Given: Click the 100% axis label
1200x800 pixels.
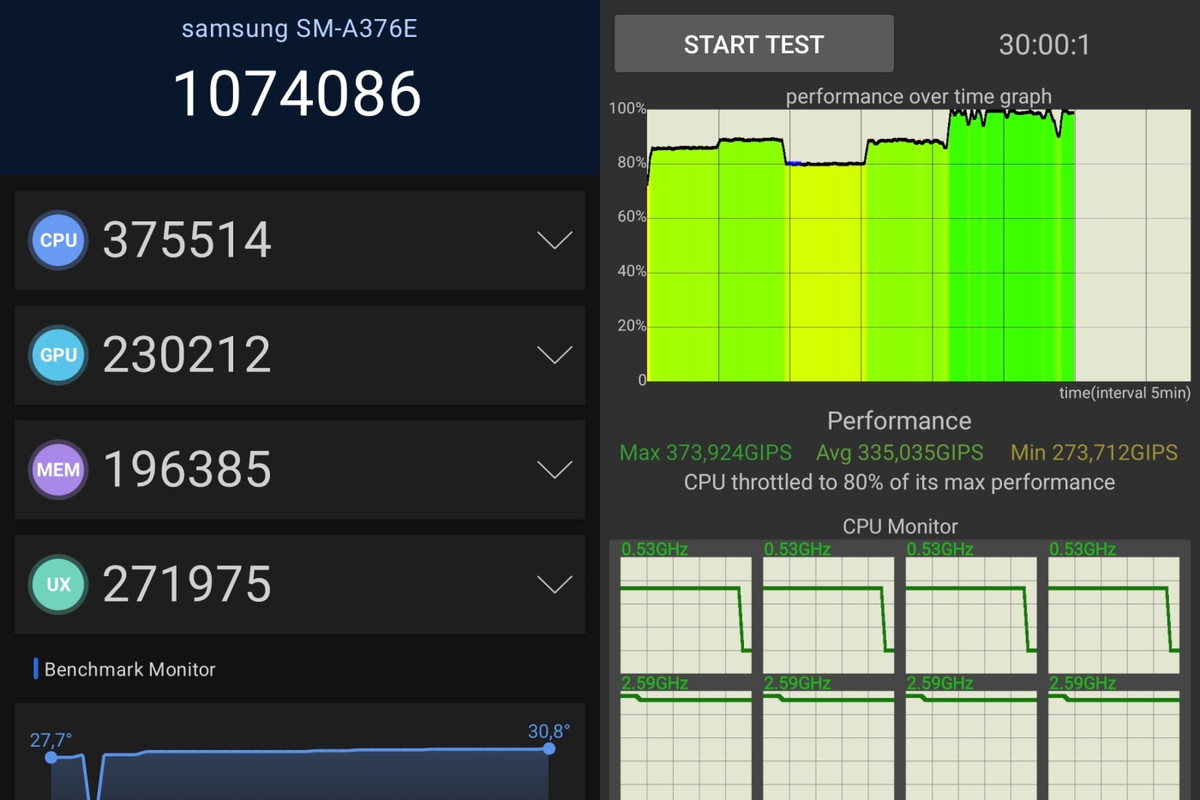Looking at the screenshot, I should click(628, 109).
